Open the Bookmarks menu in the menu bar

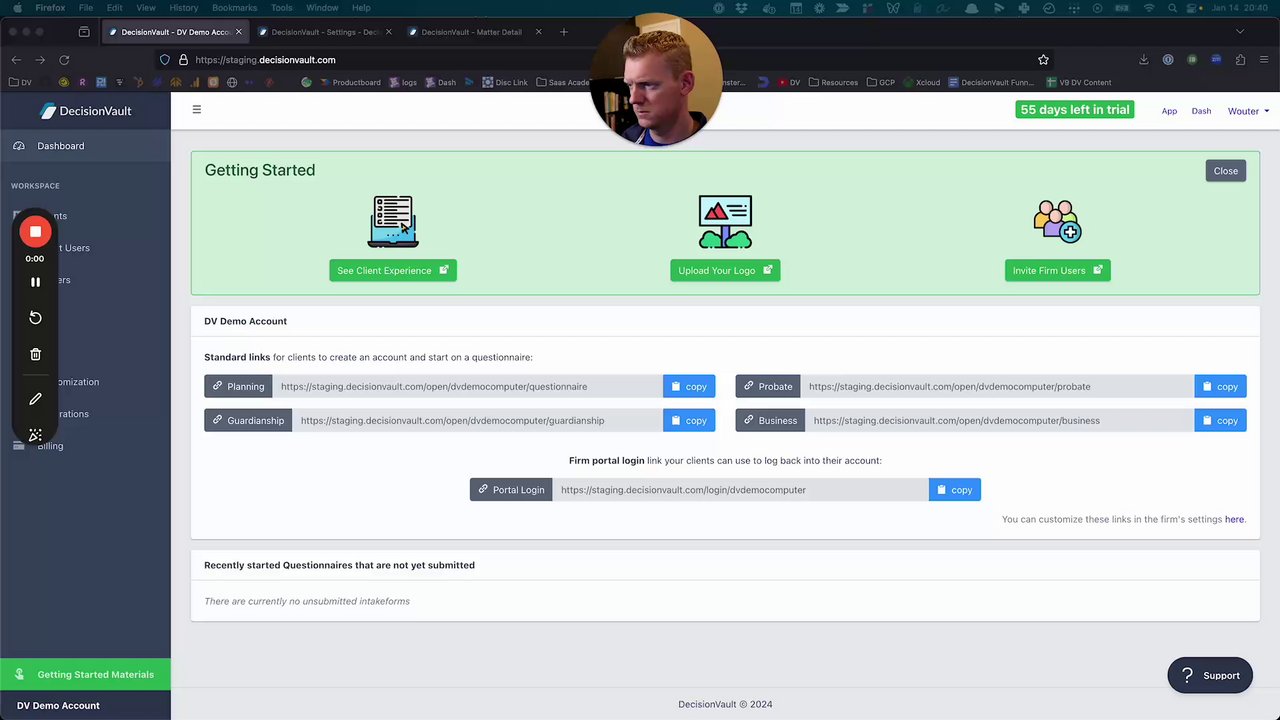(234, 8)
